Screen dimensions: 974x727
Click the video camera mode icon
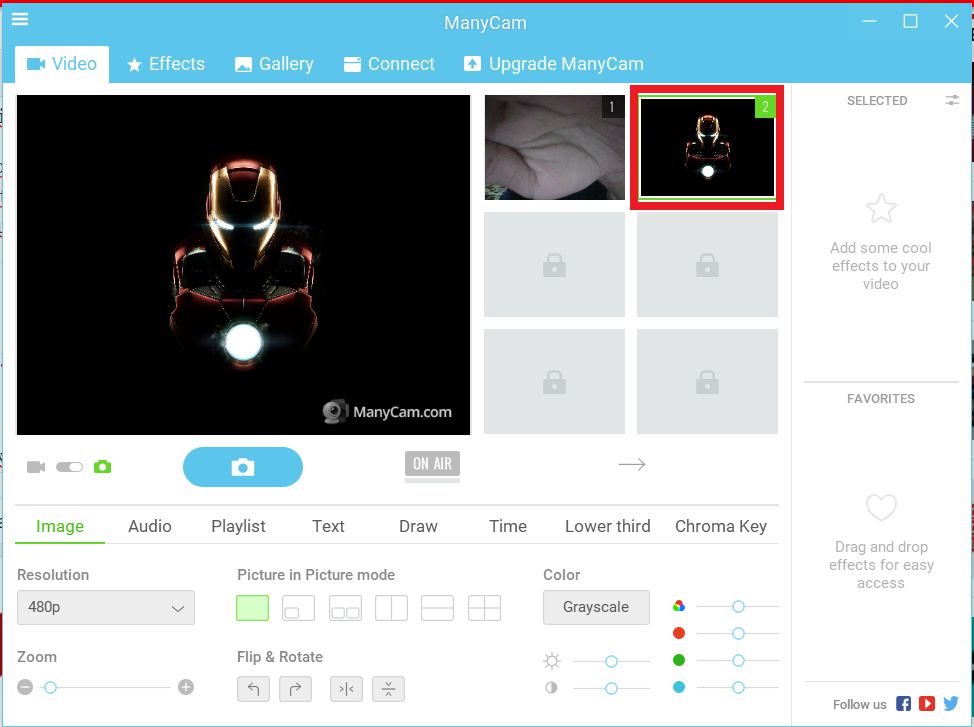pos(36,467)
